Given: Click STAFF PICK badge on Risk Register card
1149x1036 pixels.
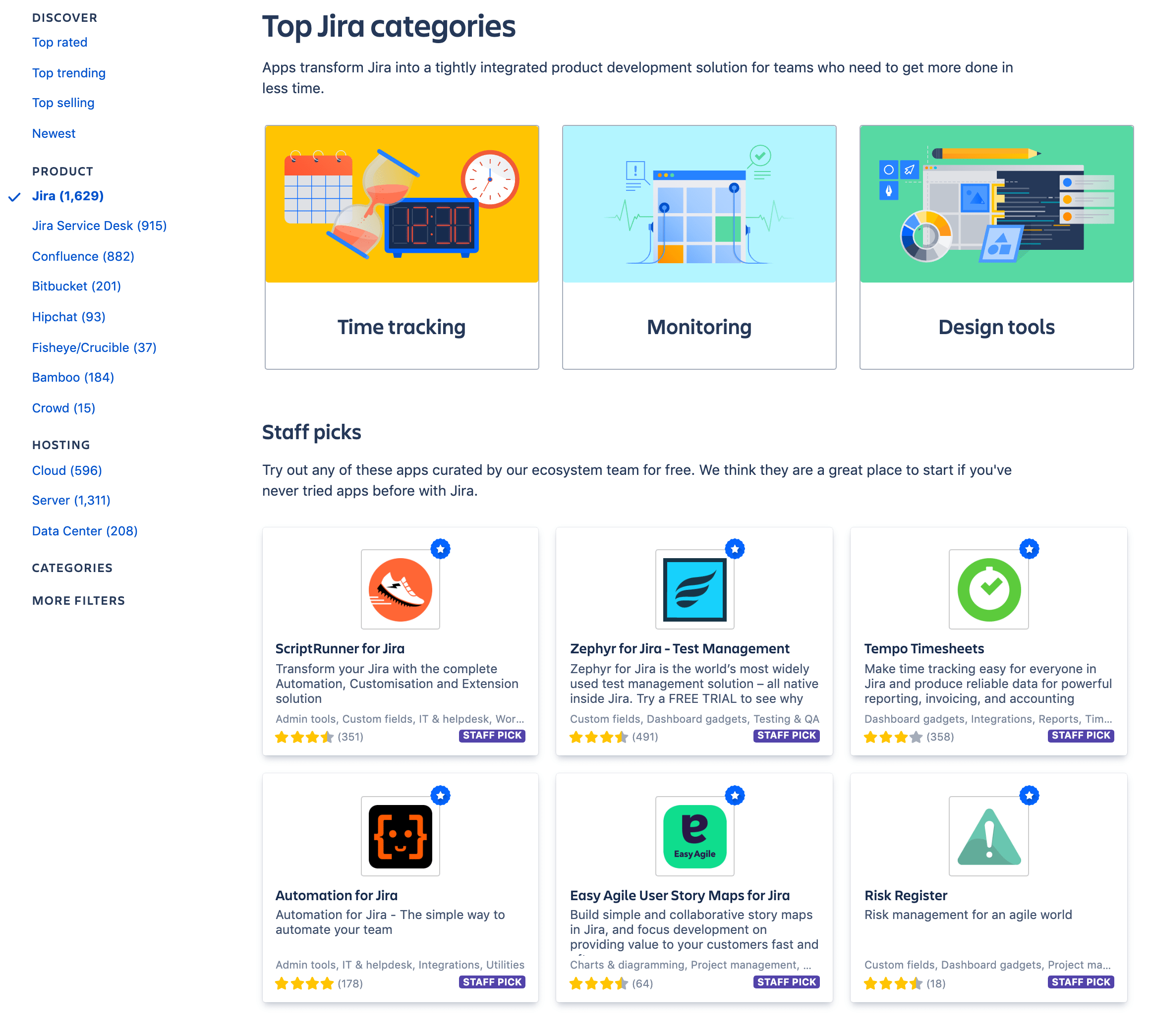Looking at the screenshot, I should point(1080,982).
